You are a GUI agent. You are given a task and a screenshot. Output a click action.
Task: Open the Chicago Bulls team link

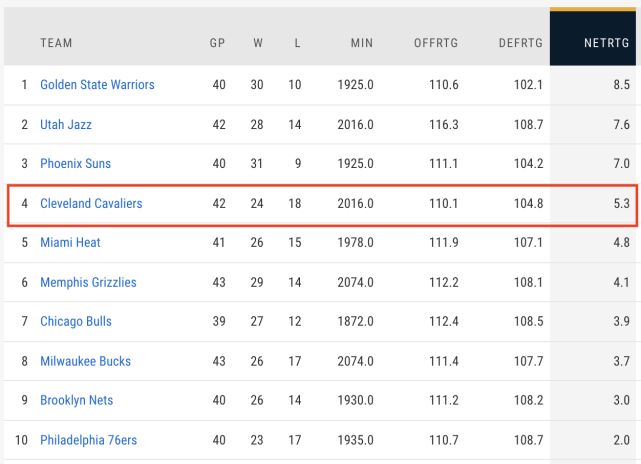pyautogui.click(x=76, y=321)
